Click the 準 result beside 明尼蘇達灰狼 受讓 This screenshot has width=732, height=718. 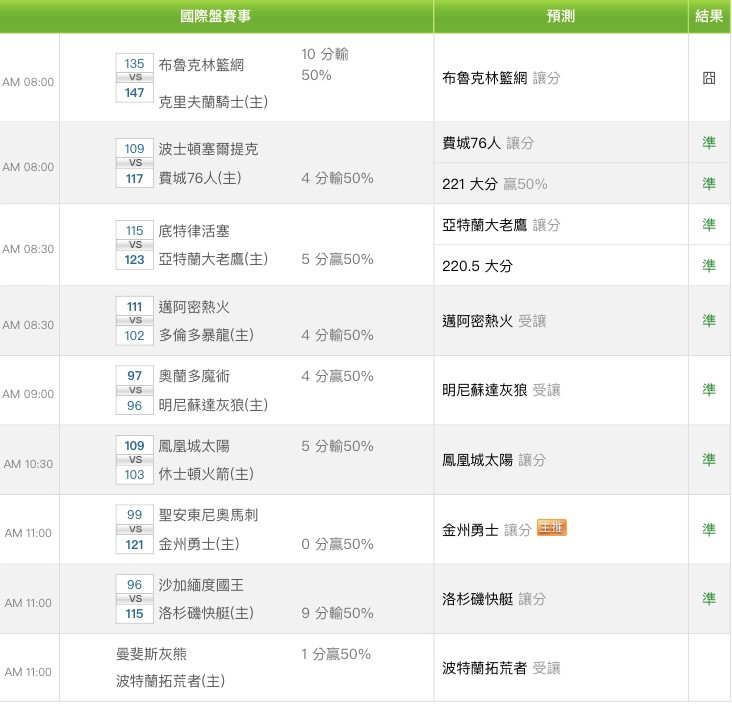coord(709,390)
